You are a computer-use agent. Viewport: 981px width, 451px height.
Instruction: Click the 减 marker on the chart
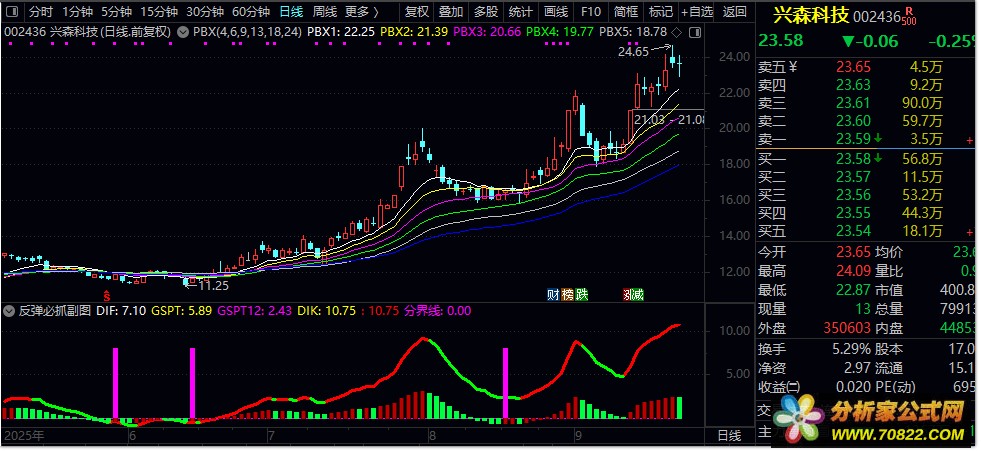pos(638,295)
